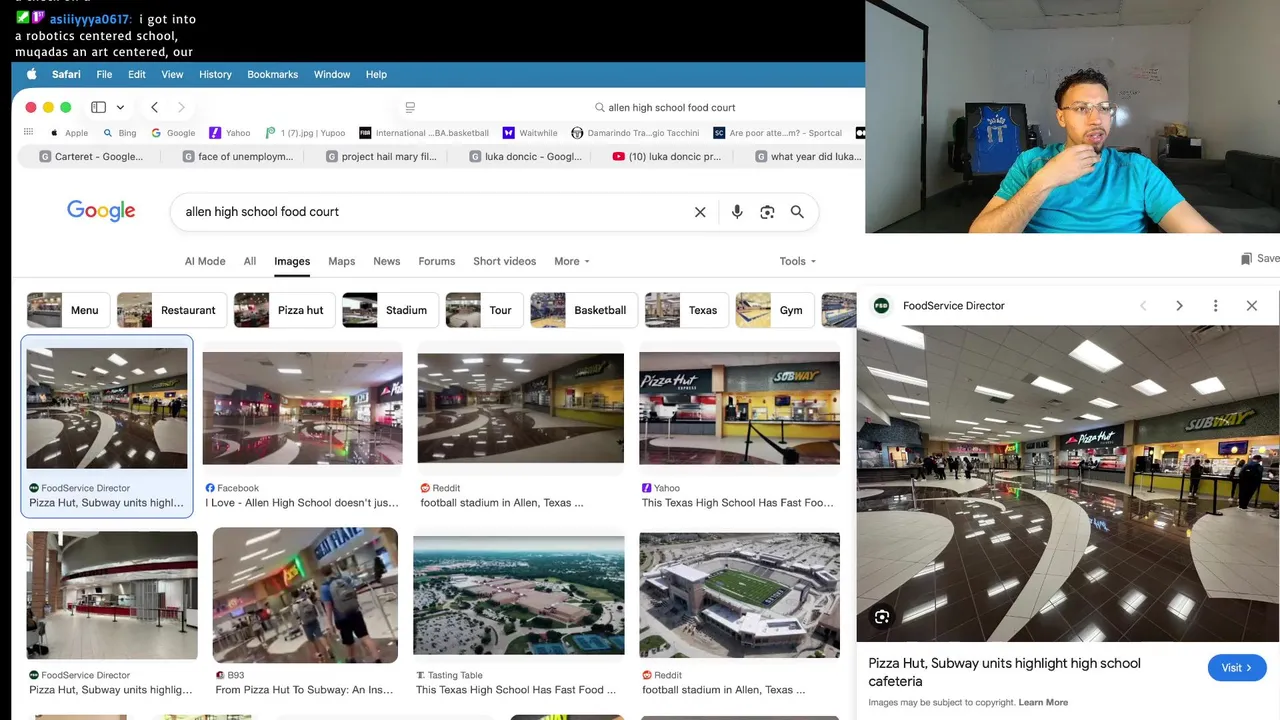Open search by image camera icon
This screenshot has height=720, width=1280.
click(767, 212)
